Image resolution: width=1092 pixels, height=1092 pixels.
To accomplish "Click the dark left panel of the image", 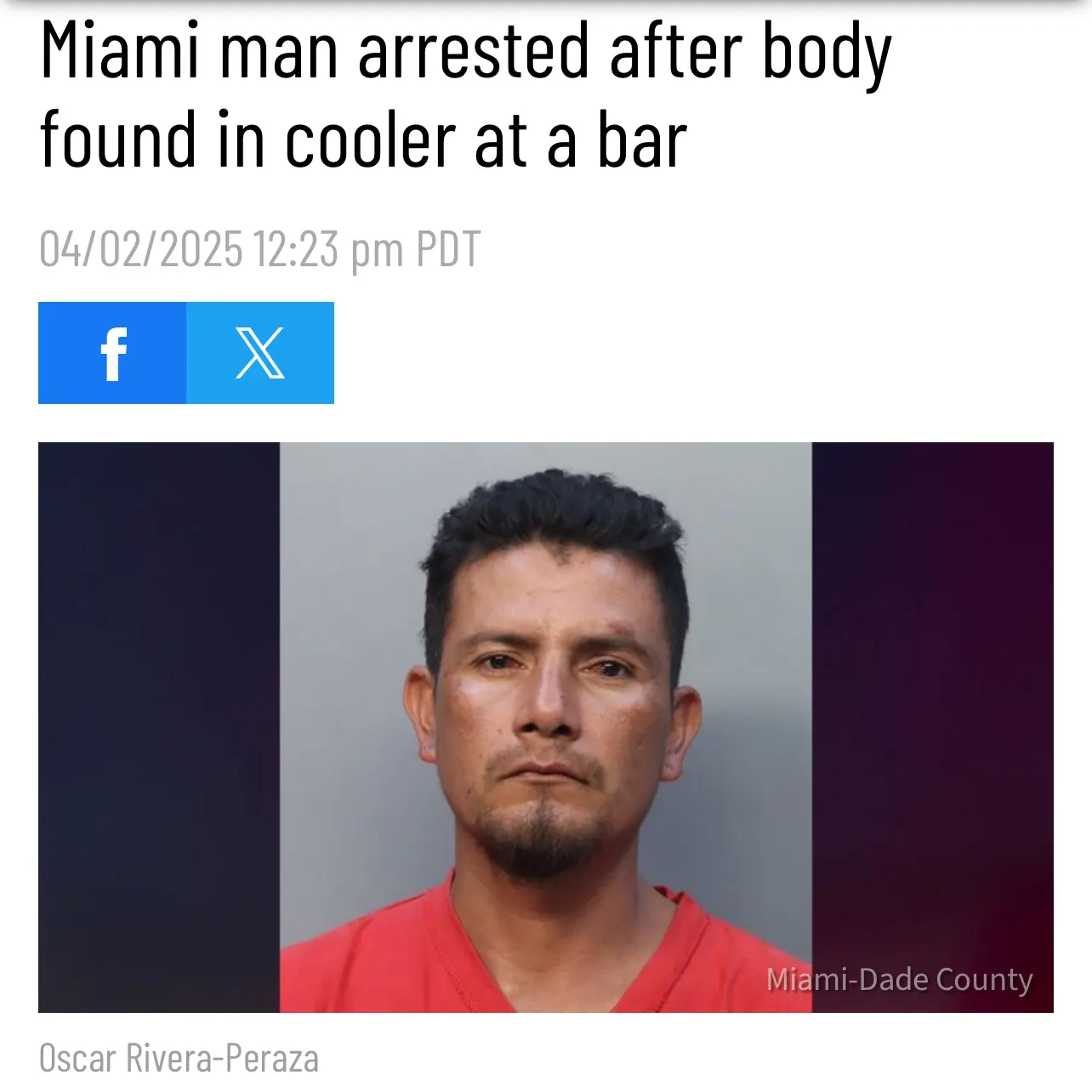I will pyautogui.click(x=159, y=727).
